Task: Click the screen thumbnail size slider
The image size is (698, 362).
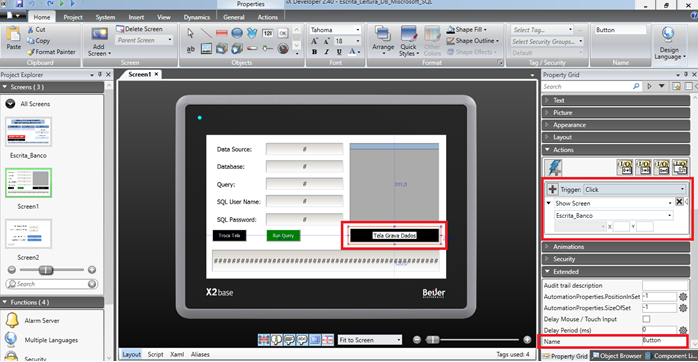Action: click(x=46, y=270)
